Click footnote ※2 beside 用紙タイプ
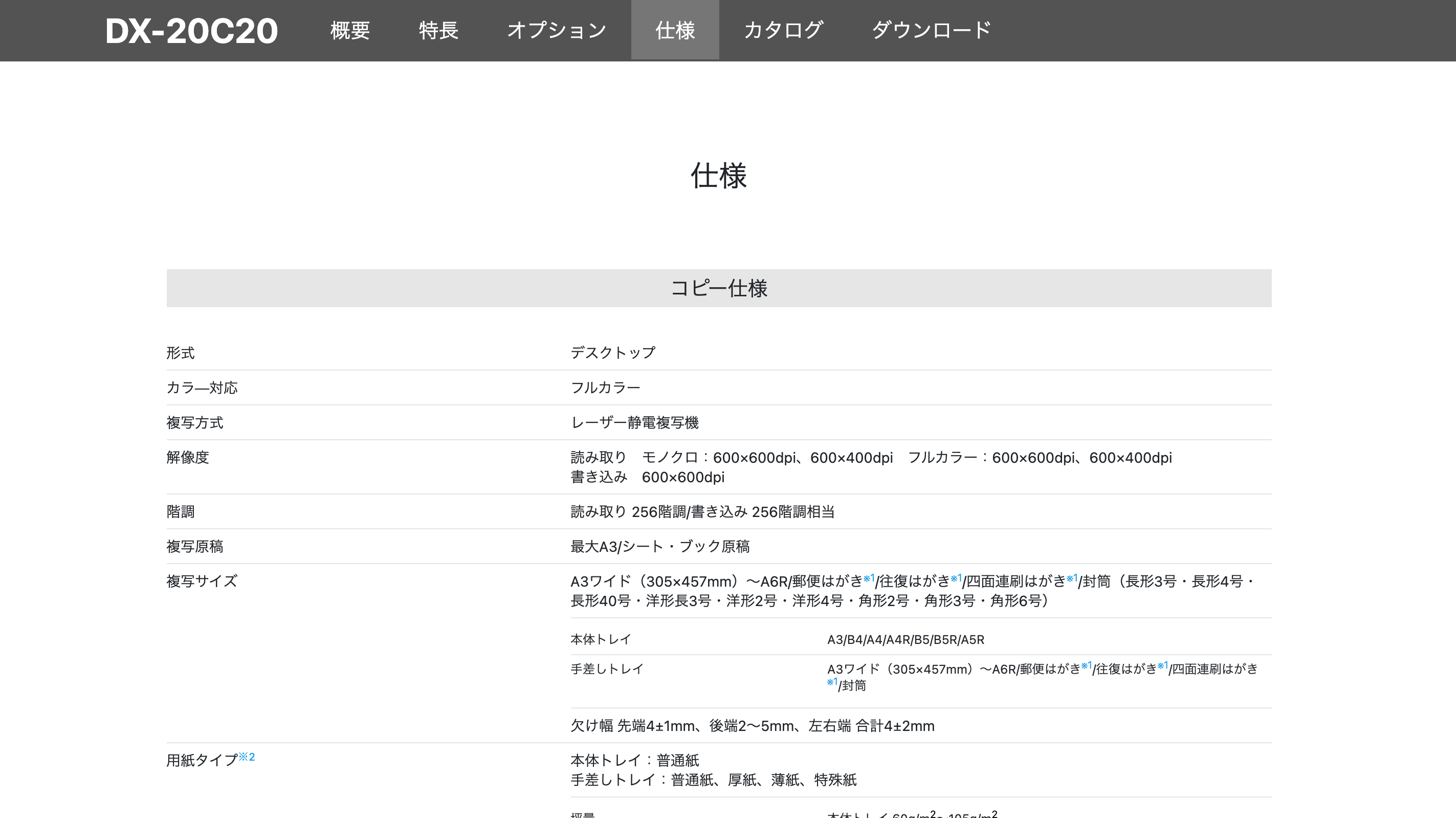Image resolution: width=1456 pixels, height=818 pixels. [x=247, y=757]
